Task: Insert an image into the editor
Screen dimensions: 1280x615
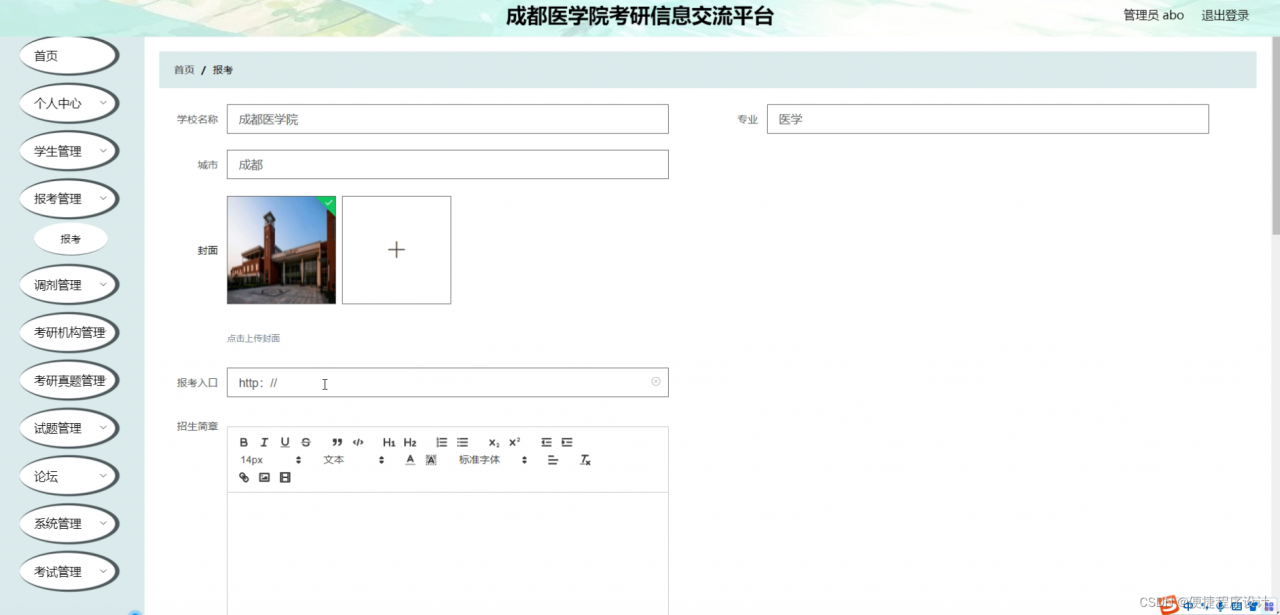Action: pyautogui.click(x=264, y=477)
